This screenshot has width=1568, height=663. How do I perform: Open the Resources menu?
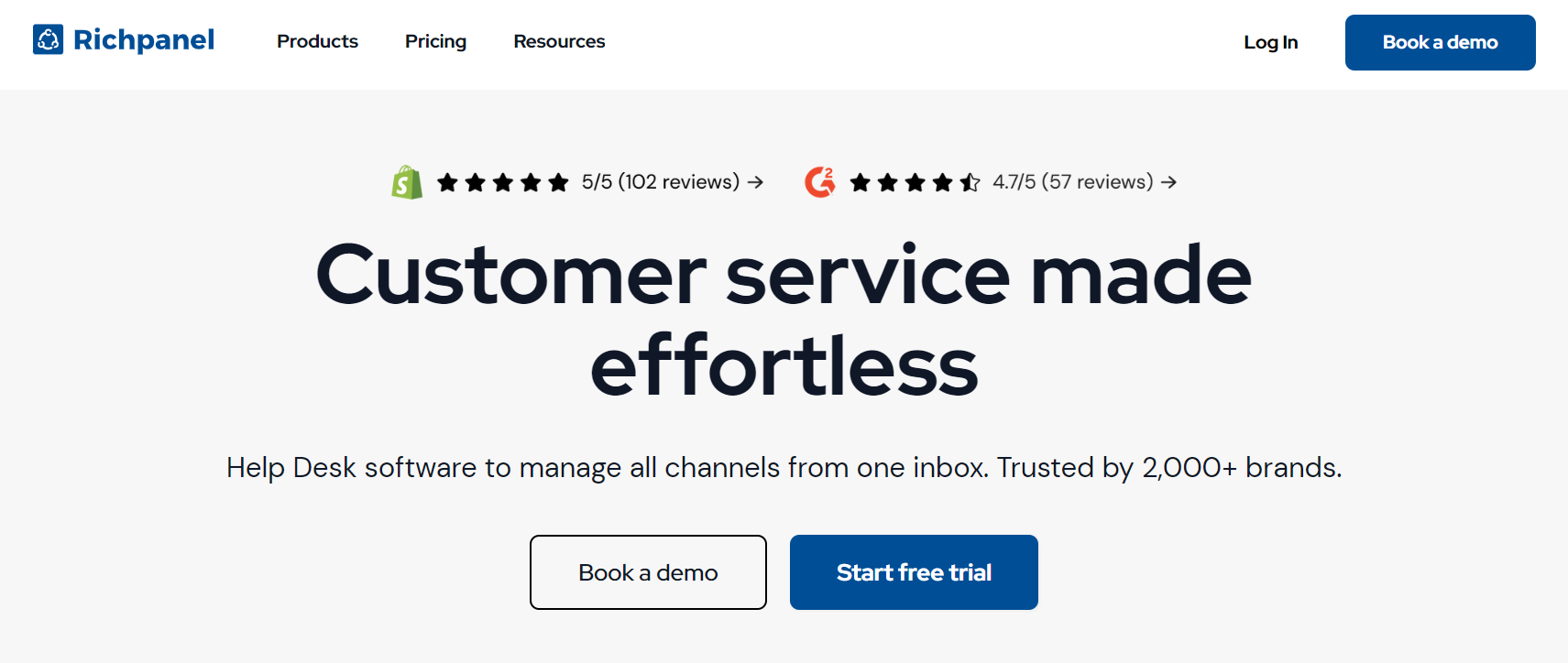click(x=559, y=41)
